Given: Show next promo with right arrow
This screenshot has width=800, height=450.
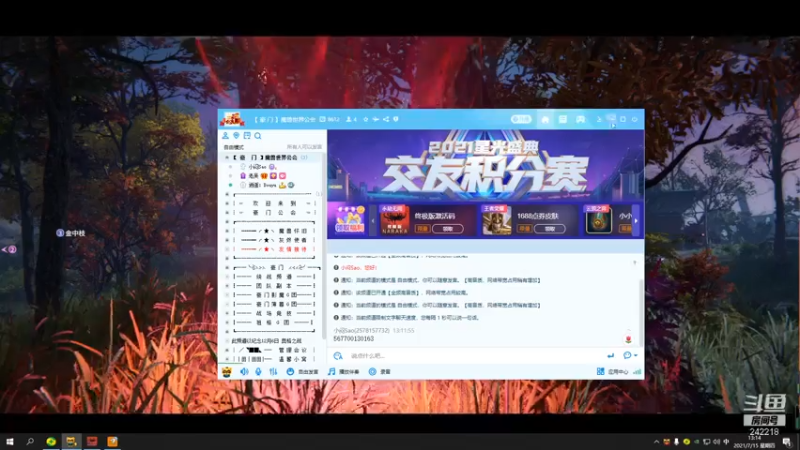Looking at the screenshot, I should pos(636,220).
